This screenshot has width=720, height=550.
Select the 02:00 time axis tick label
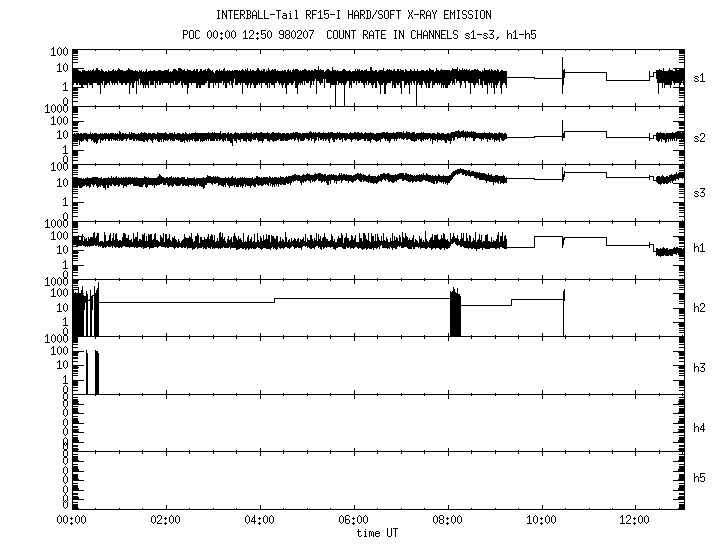164,520
